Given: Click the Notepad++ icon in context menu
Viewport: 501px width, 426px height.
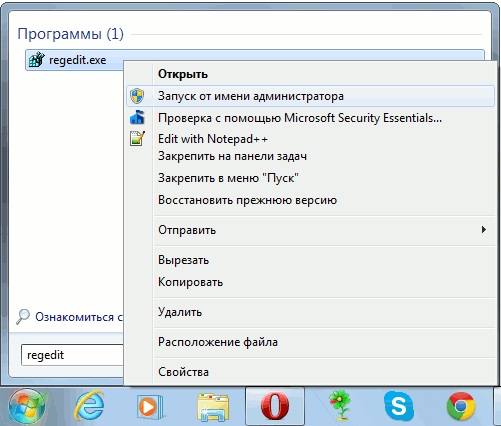Looking at the screenshot, I should pos(137,139).
